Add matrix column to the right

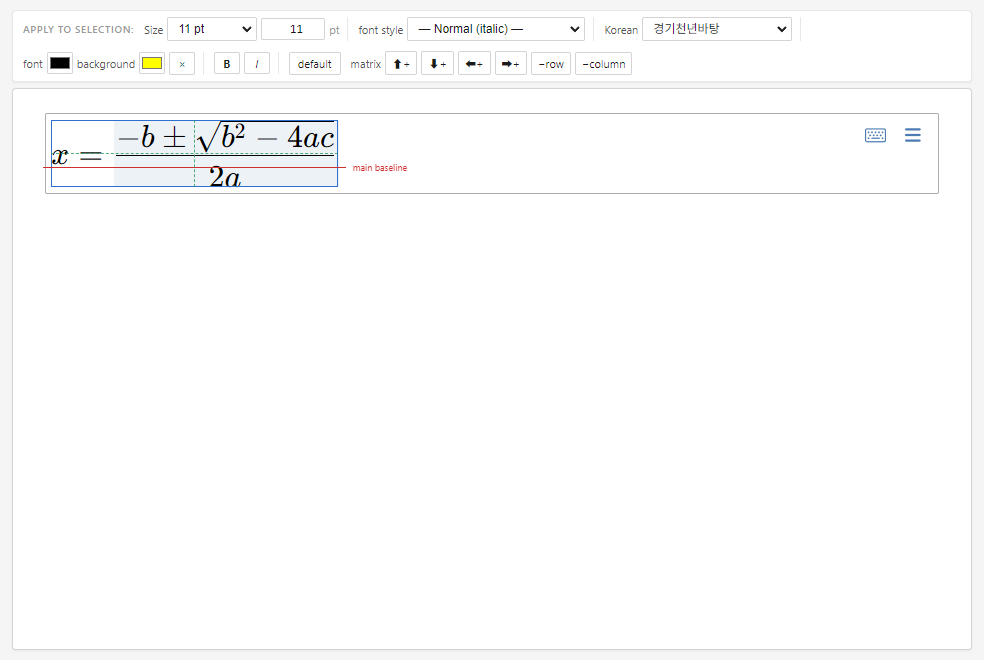click(511, 64)
